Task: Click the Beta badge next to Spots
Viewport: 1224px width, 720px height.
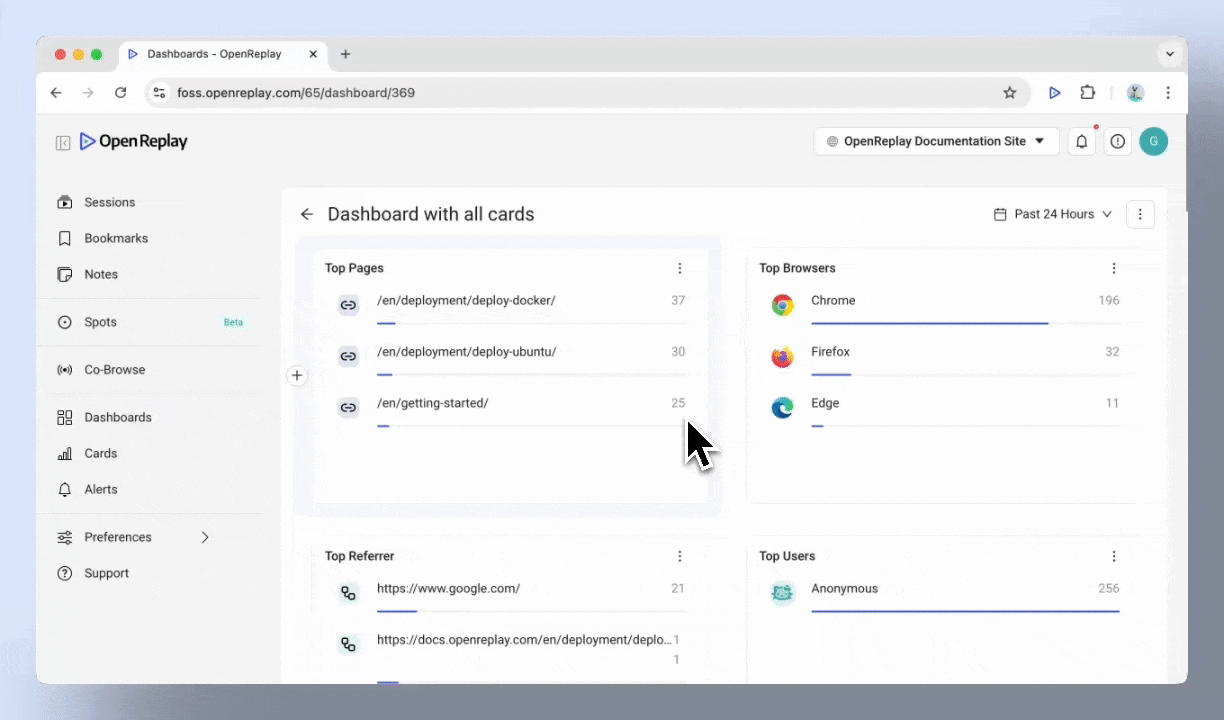Action: (233, 322)
